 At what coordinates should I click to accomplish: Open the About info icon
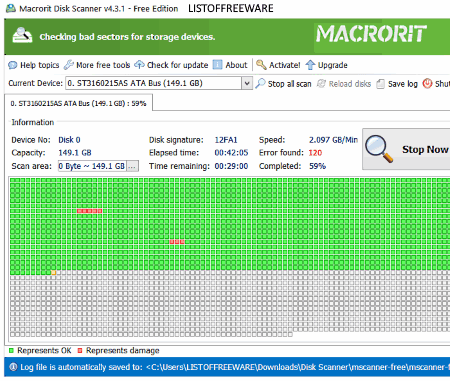[x=217, y=65]
